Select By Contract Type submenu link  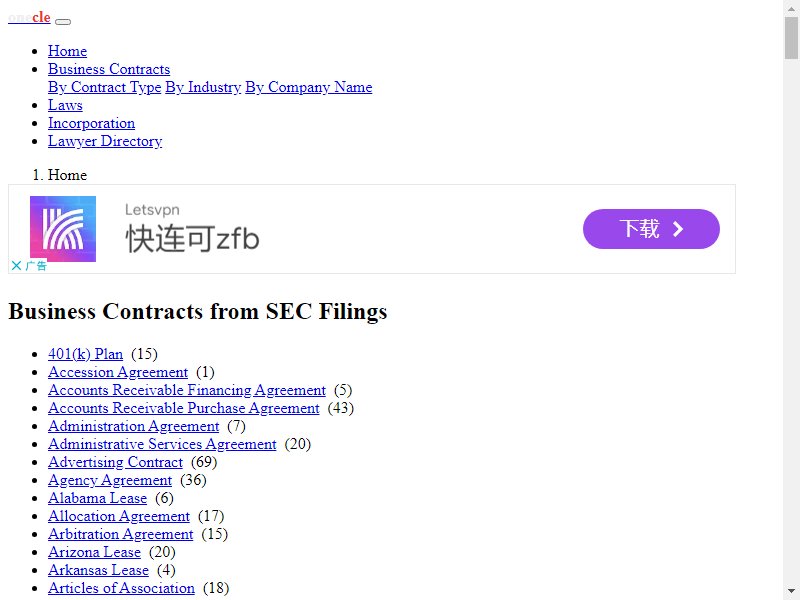104,87
